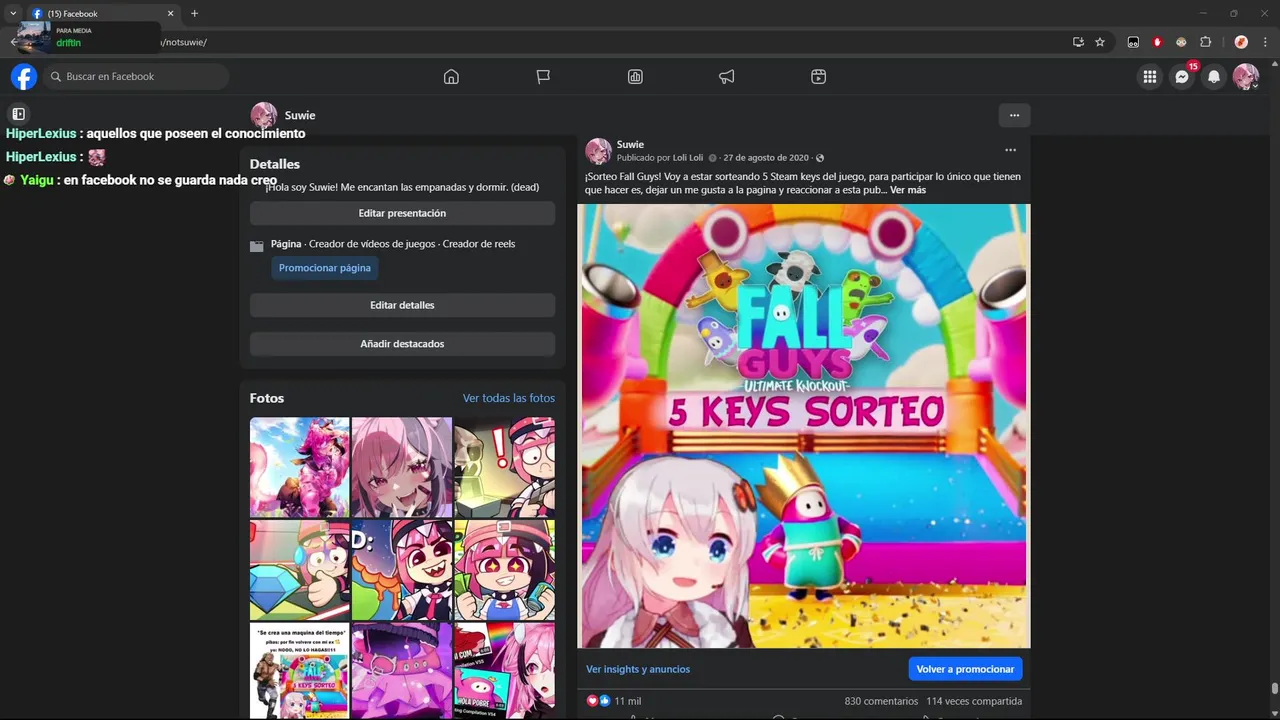Expand the post with Ver más
This screenshot has height=720, width=1280.
point(908,190)
